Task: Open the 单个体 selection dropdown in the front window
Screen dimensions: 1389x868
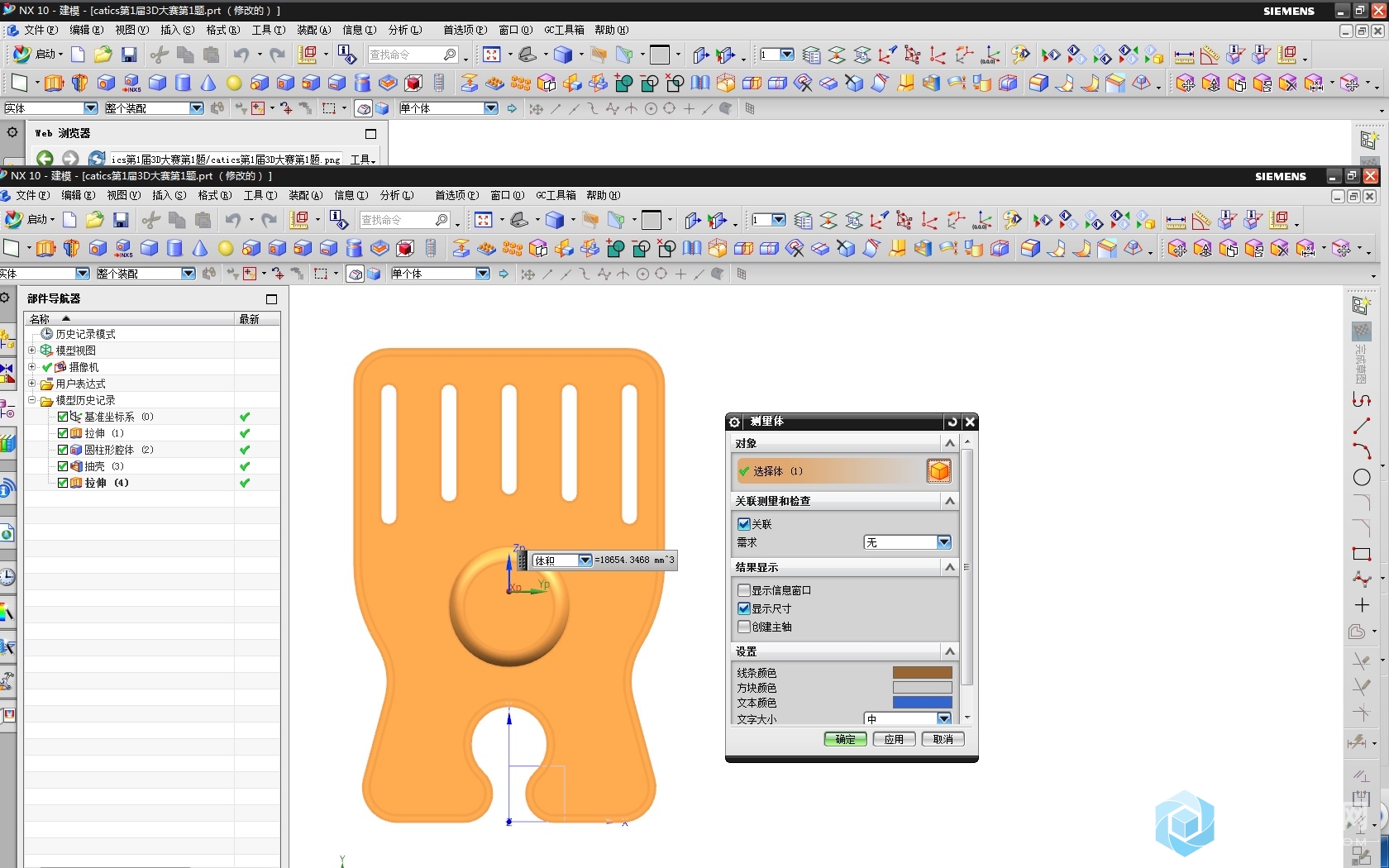Action: pos(440,274)
